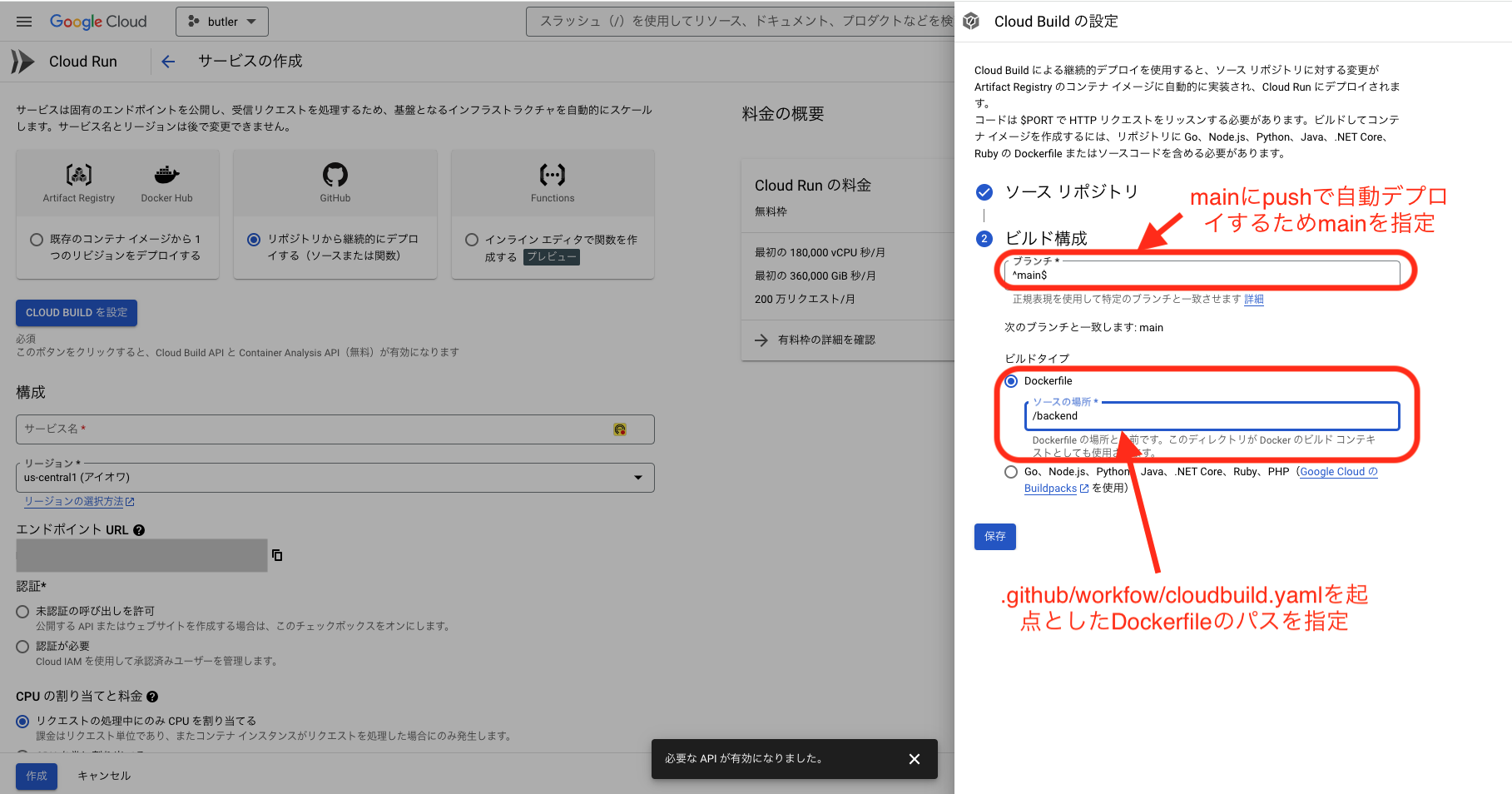Click the キャンセル button
The width and height of the screenshot is (1512, 794).
click(104, 776)
